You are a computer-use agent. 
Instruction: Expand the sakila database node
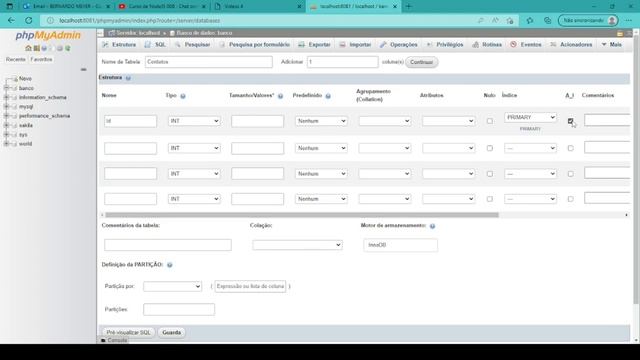pos(6,125)
